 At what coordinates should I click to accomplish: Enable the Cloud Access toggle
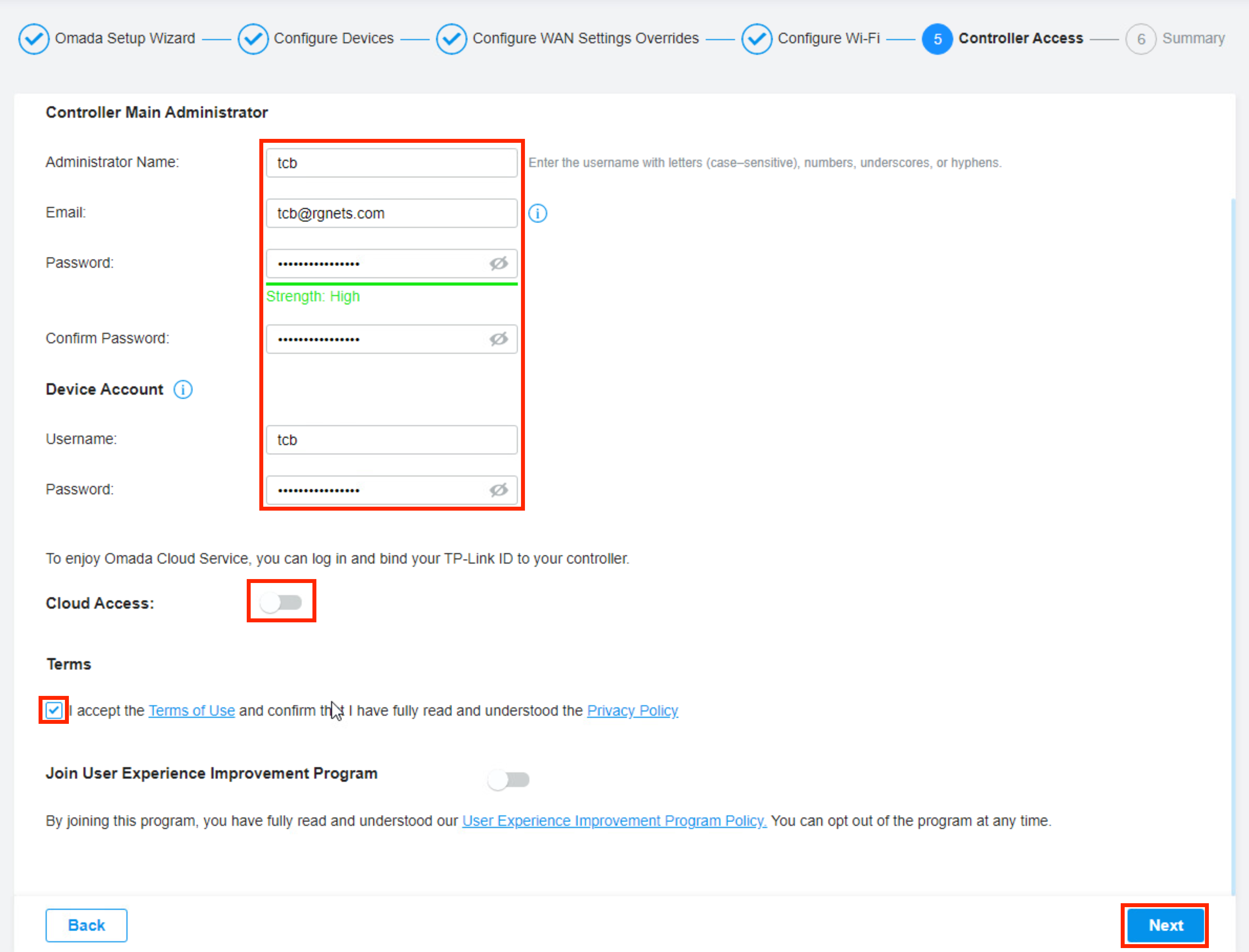pos(281,602)
